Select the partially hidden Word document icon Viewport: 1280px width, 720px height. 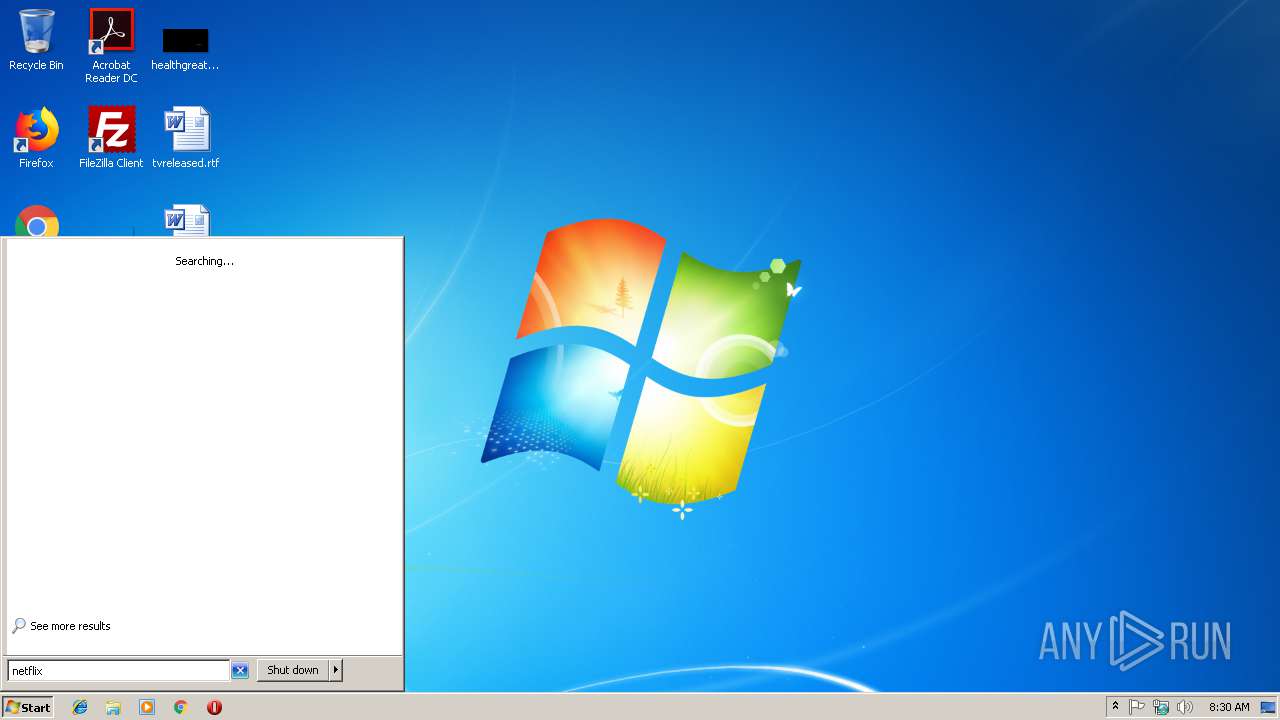187,221
